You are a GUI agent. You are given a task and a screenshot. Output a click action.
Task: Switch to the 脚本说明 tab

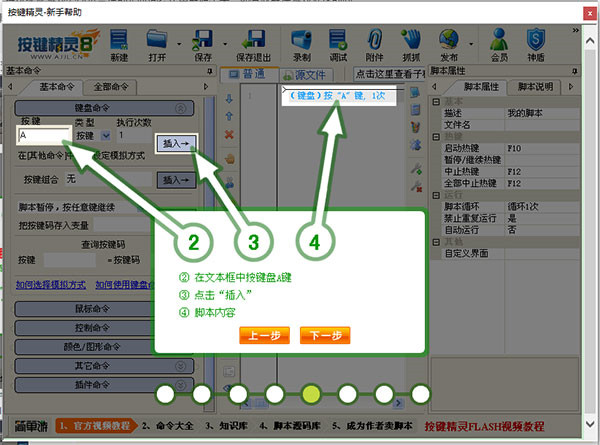point(535,87)
